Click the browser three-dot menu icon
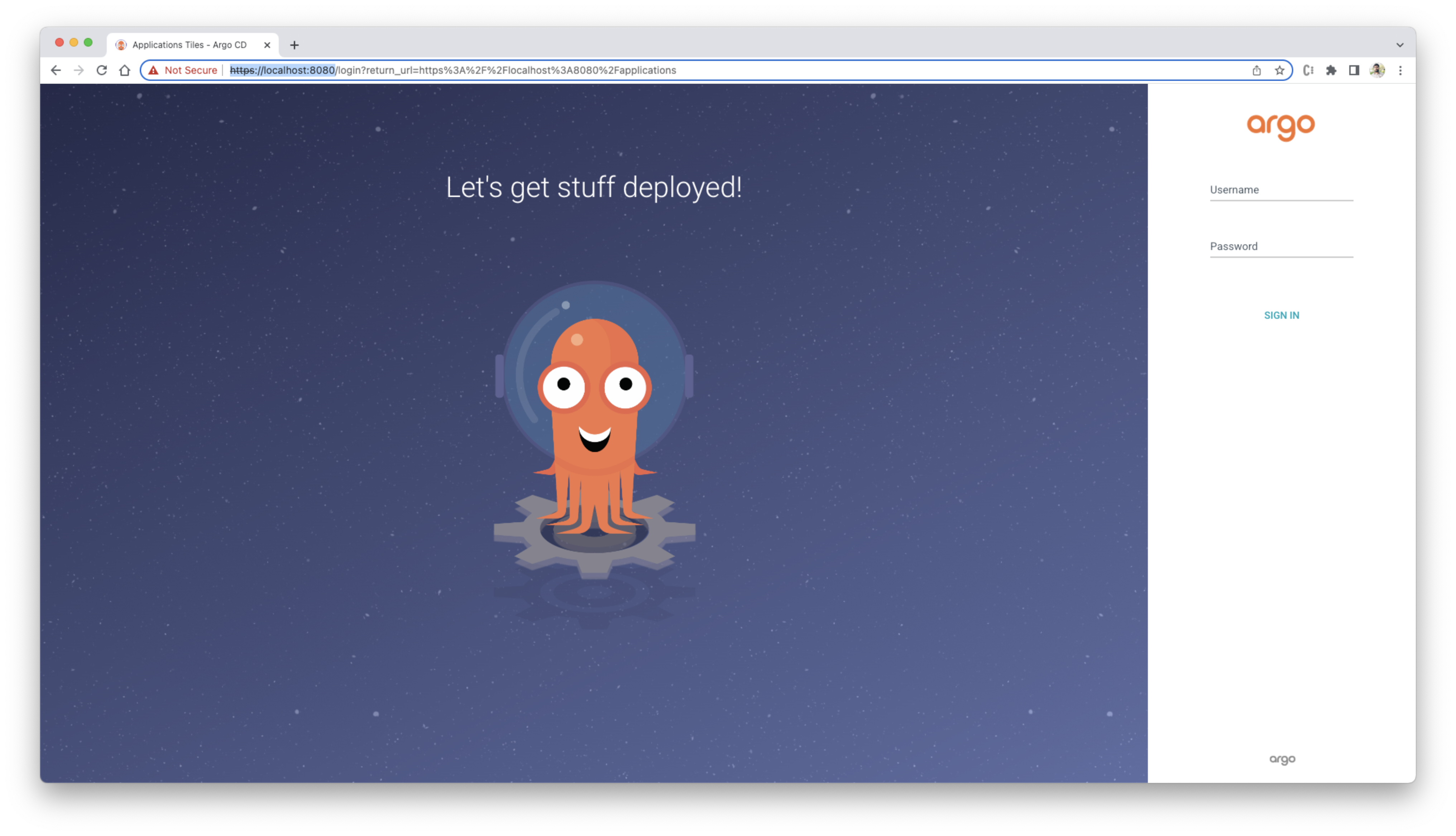 (x=1400, y=70)
